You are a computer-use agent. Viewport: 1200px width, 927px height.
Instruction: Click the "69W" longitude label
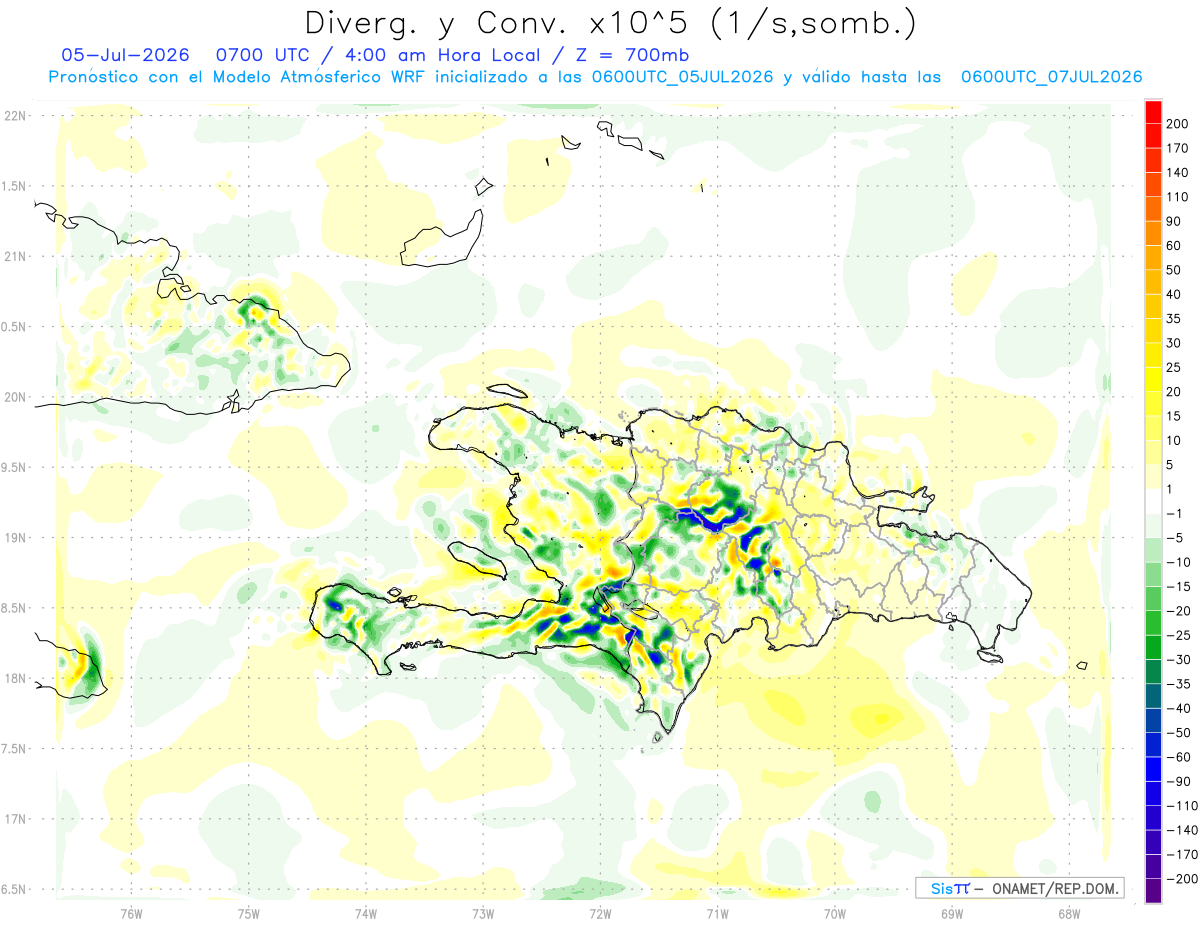952,912
